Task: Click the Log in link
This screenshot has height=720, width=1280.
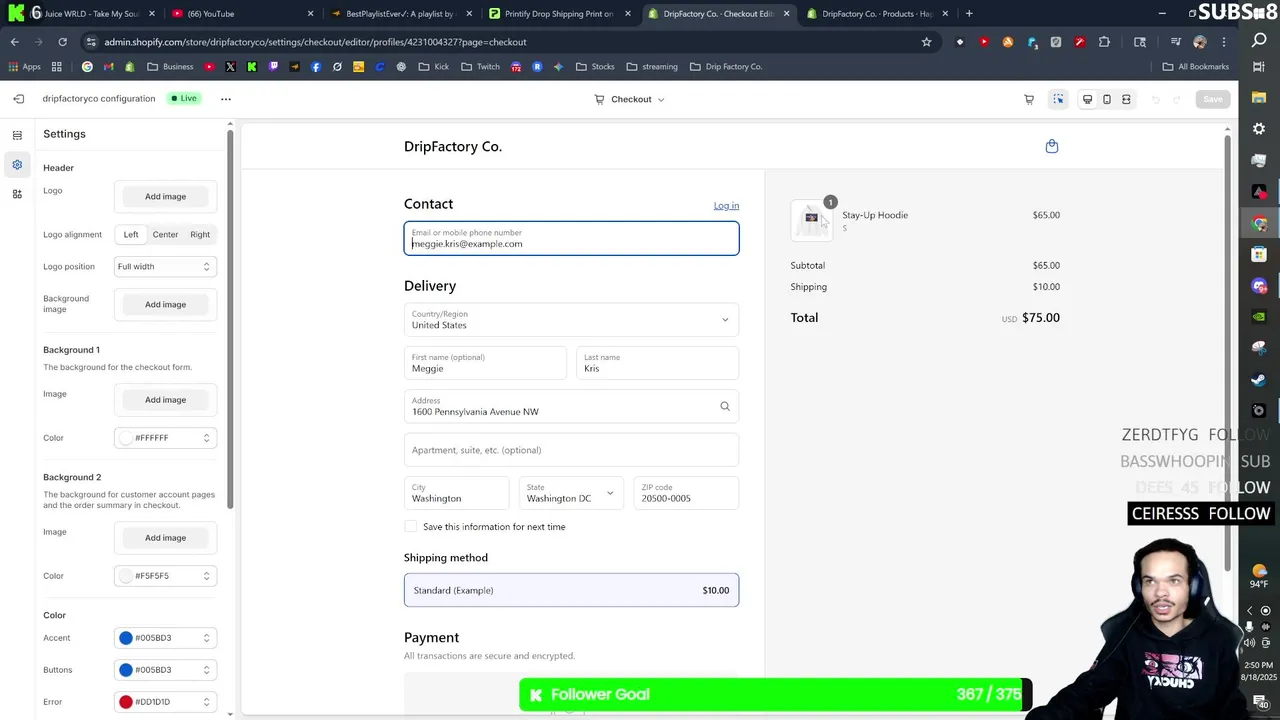Action: 726,206
